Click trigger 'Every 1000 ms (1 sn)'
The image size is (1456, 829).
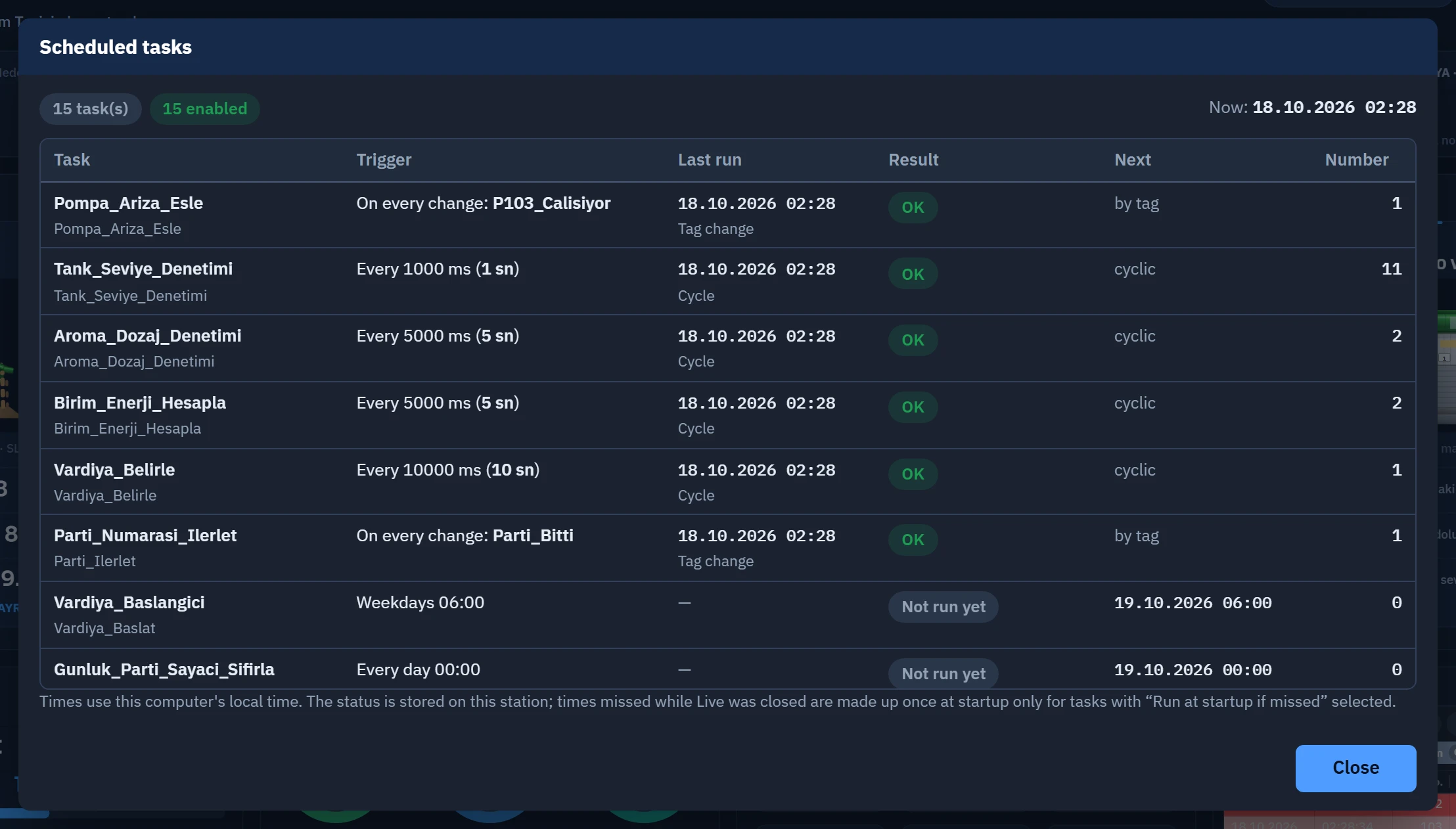[438, 269]
